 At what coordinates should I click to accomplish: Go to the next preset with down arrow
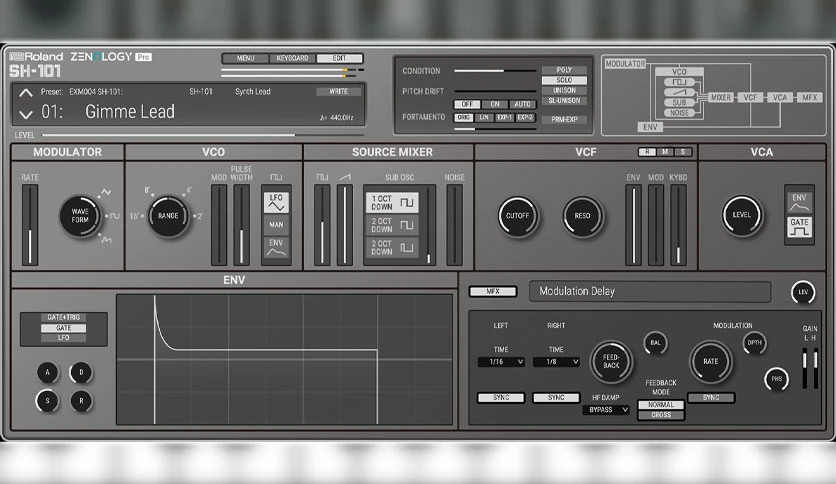(x=26, y=114)
